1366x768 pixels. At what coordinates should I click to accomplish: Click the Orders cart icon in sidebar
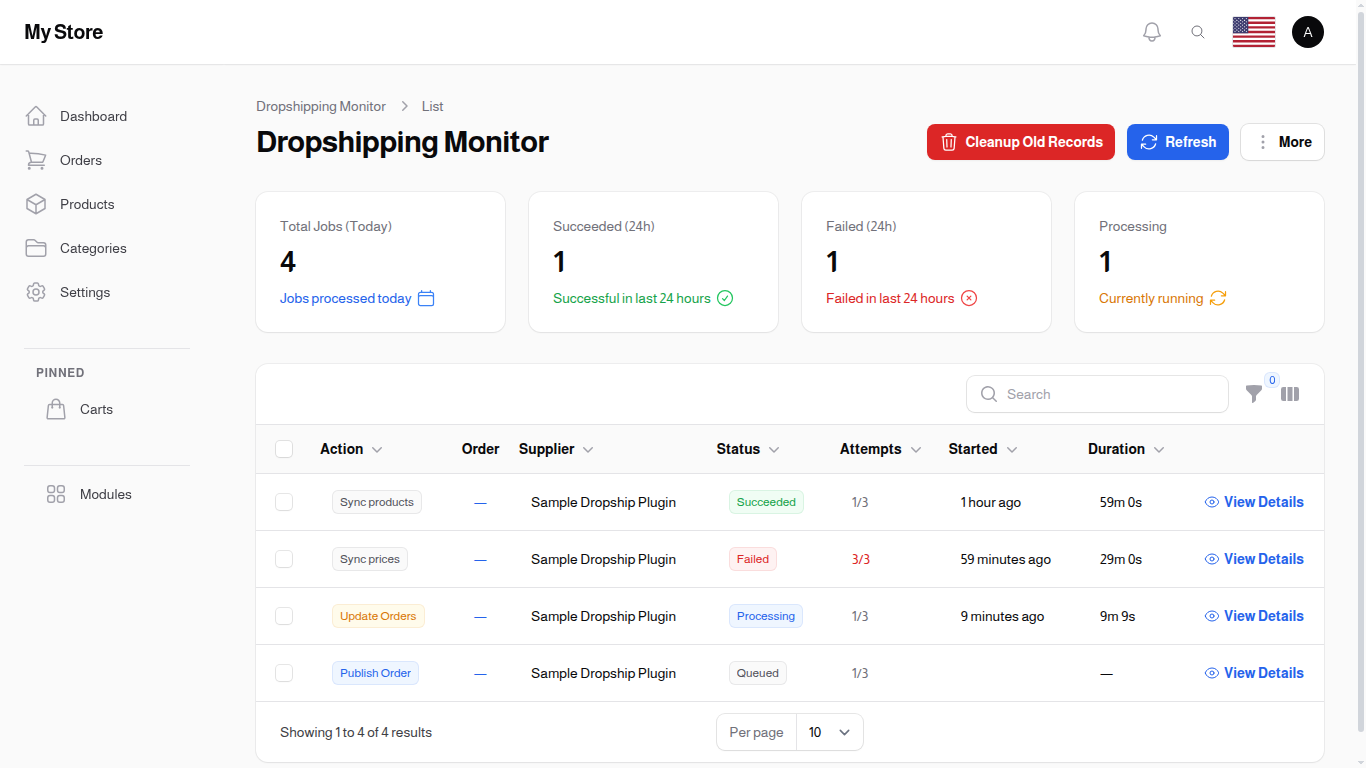coord(36,160)
